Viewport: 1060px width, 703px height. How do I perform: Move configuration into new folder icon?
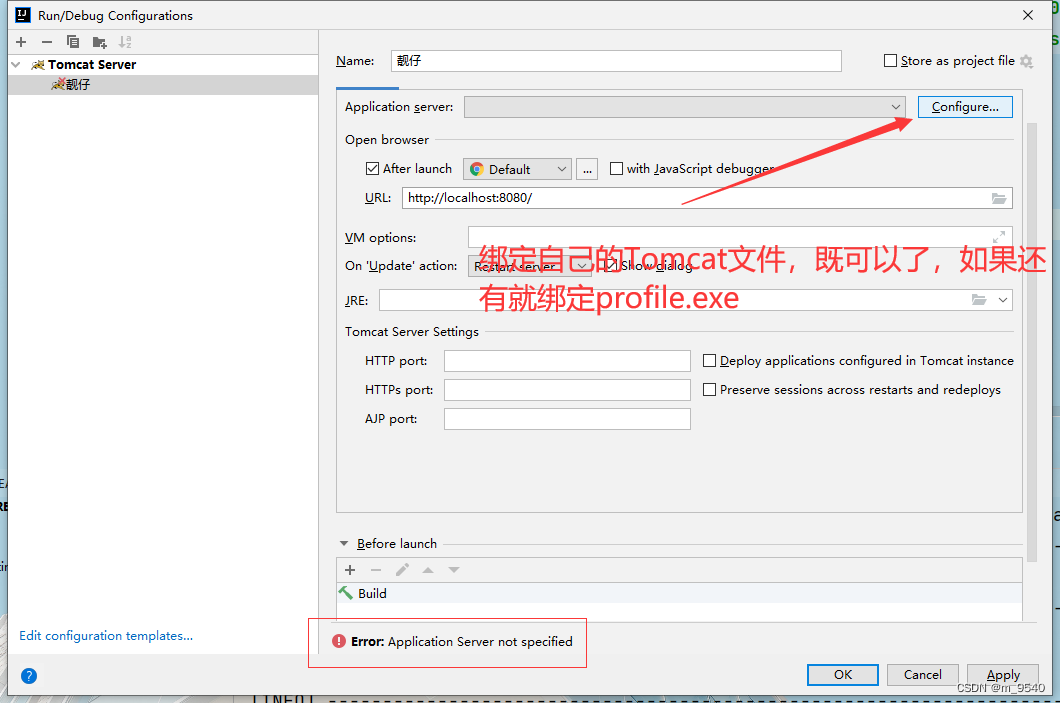point(99,43)
